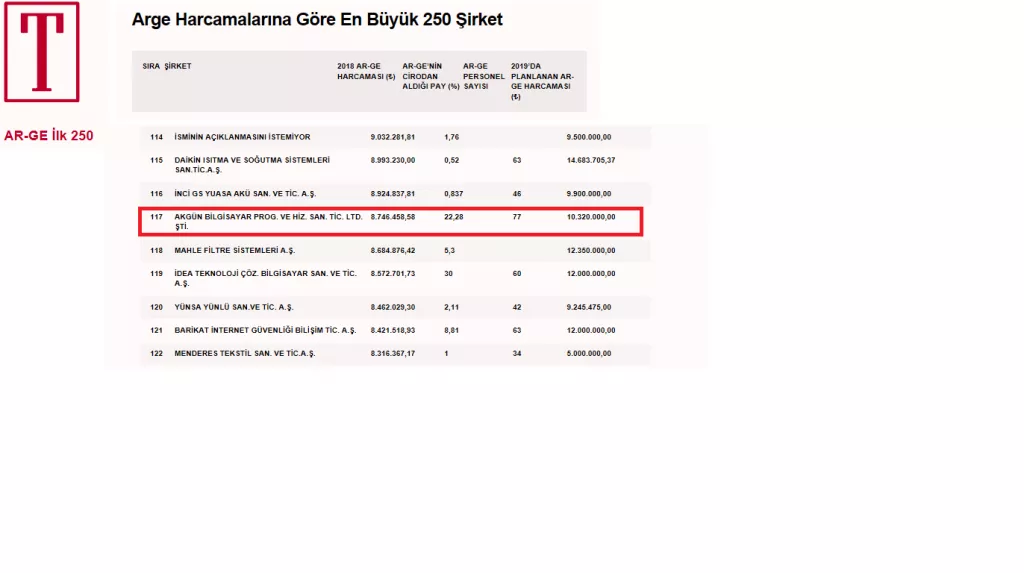Click rank number 115
1024x573 pixels.
click(156, 160)
